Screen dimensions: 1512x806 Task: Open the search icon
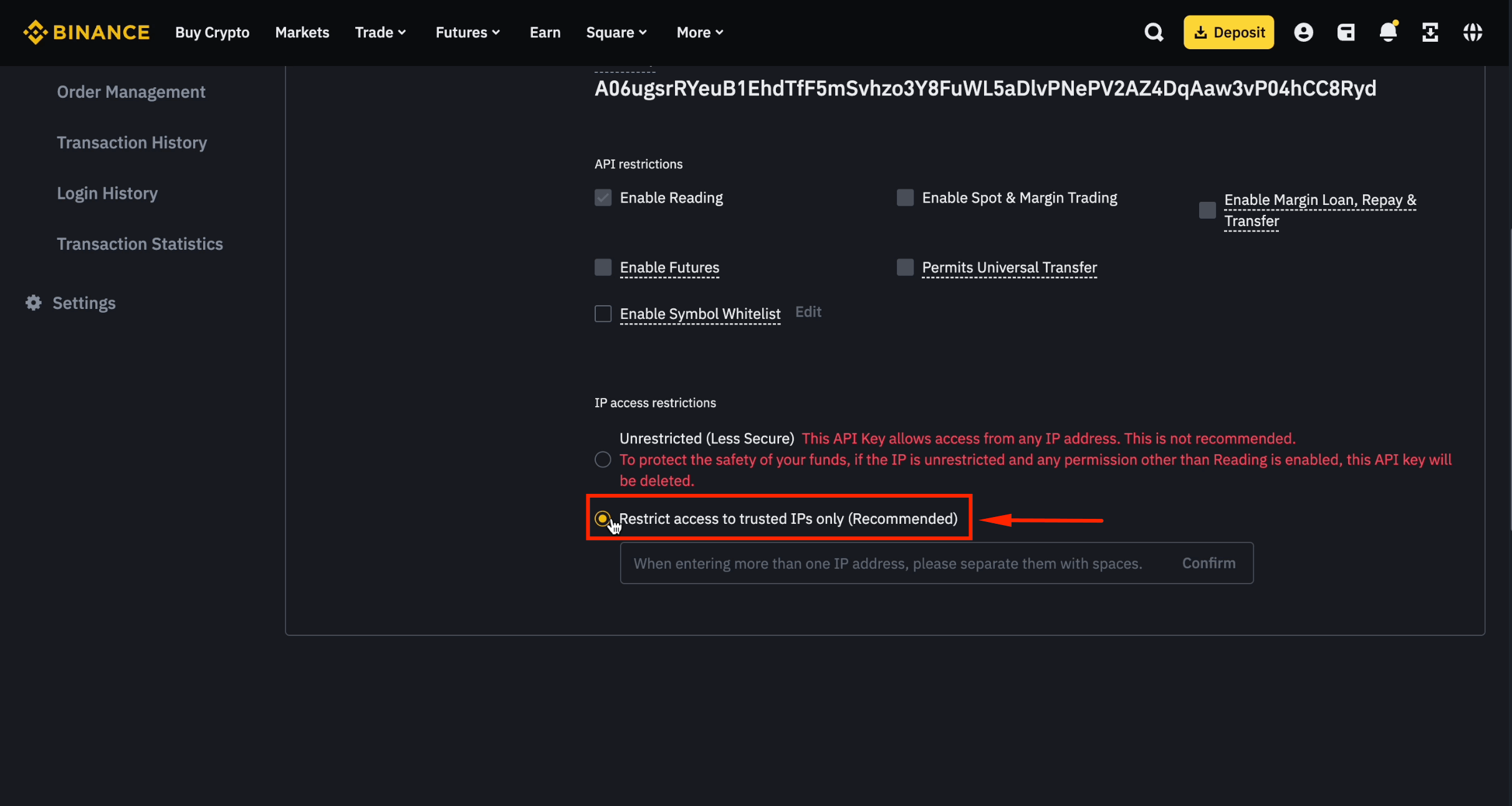[x=1154, y=32]
